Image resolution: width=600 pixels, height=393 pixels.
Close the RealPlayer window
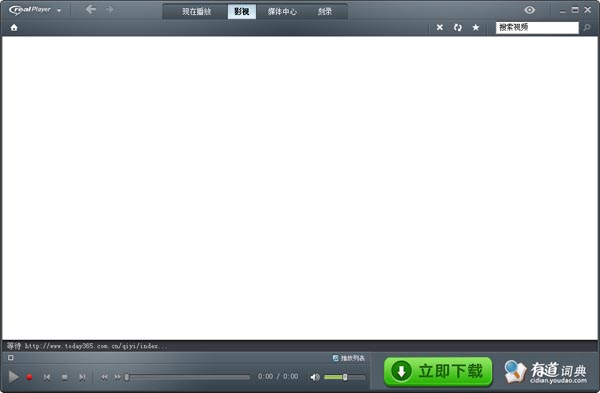(x=588, y=10)
